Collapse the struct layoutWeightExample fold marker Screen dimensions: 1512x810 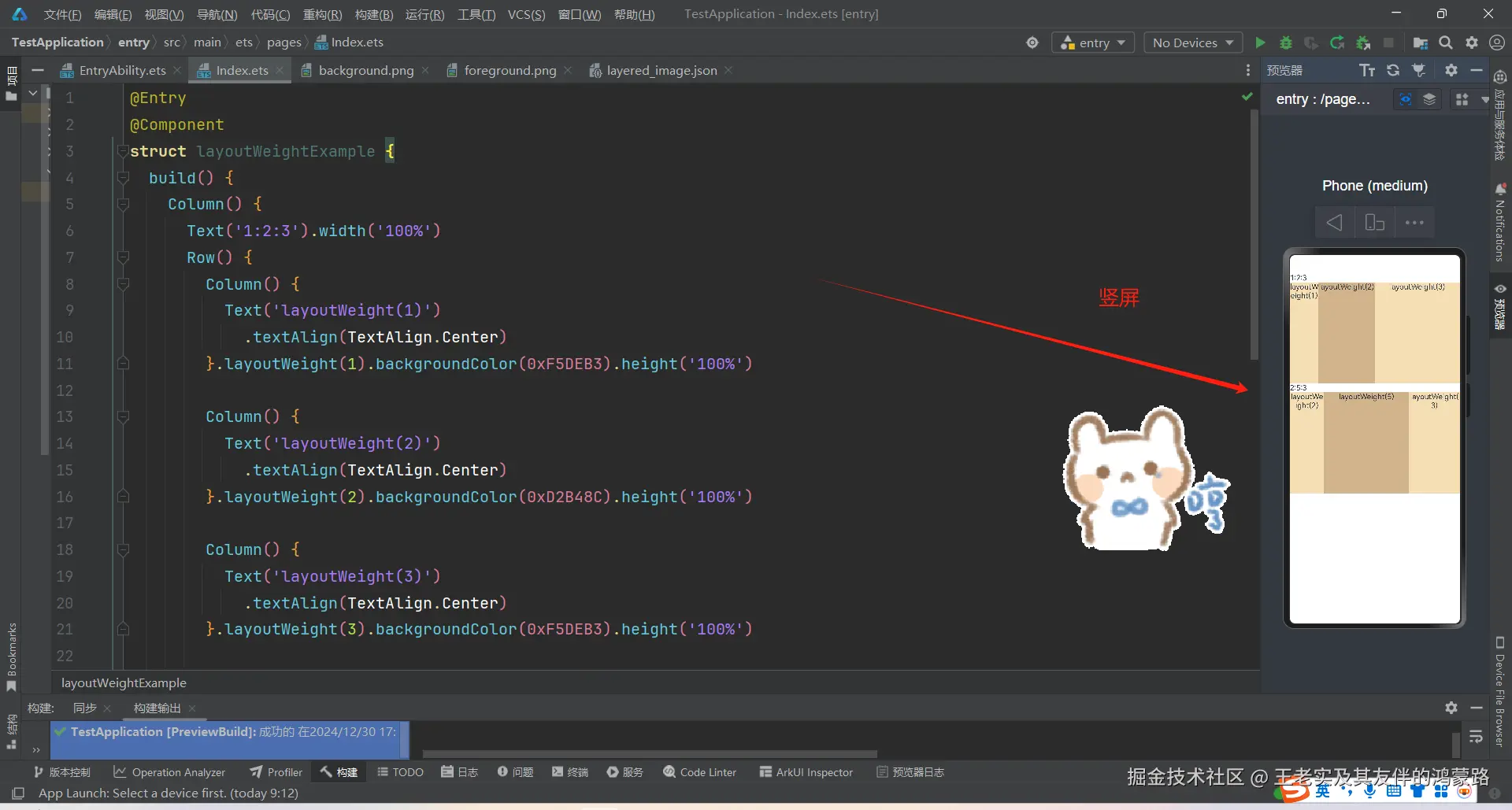coord(123,150)
